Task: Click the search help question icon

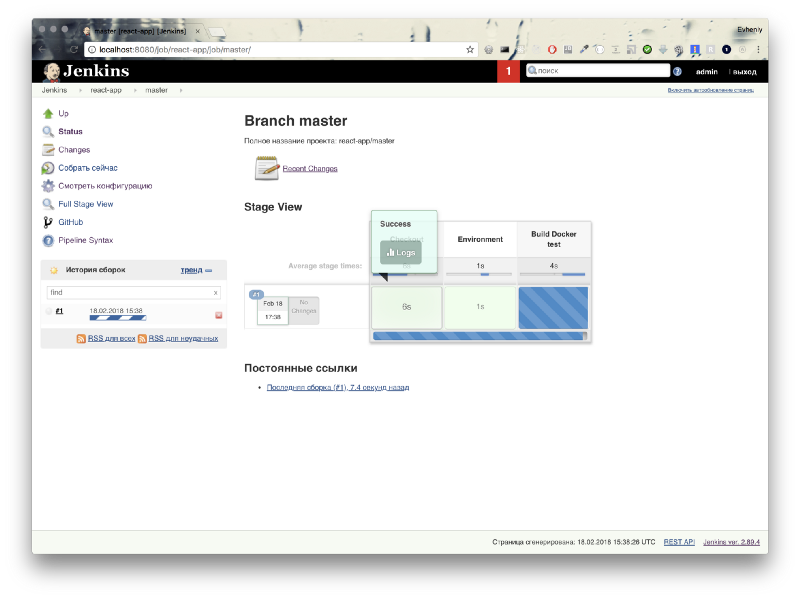Action: (677, 71)
